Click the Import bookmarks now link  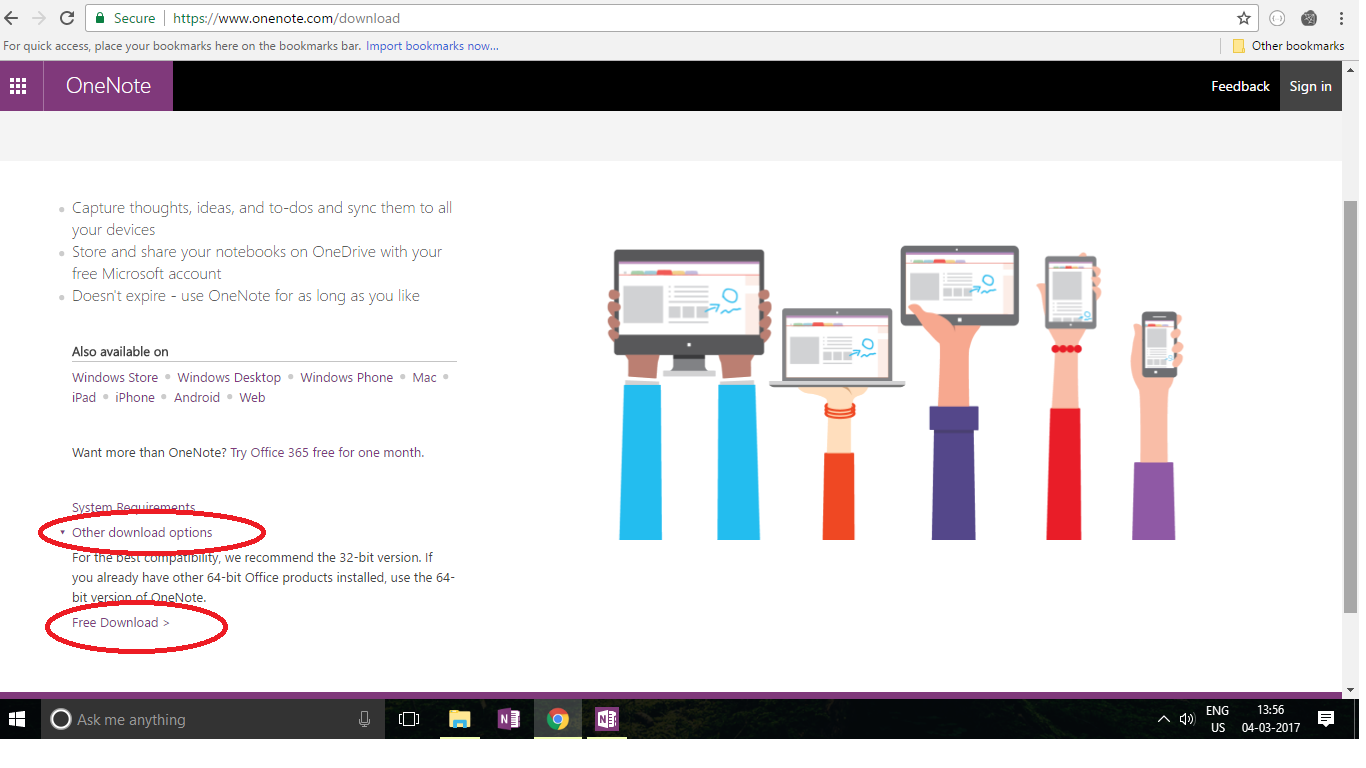(432, 46)
